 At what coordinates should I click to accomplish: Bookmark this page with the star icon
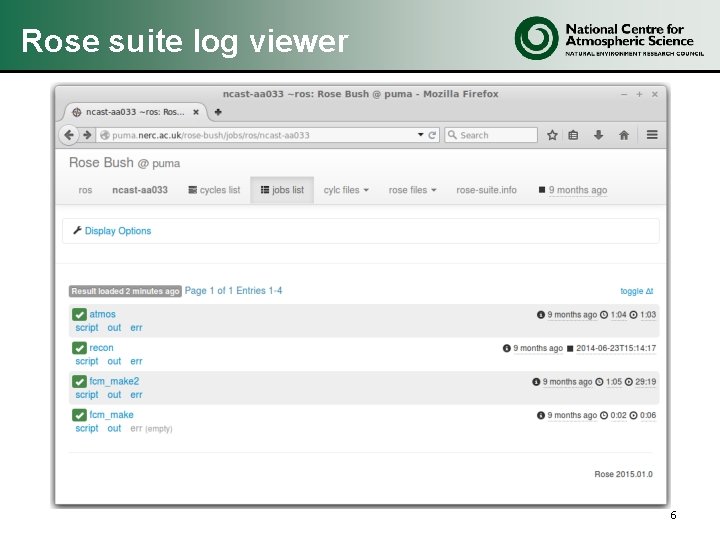[552, 135]
